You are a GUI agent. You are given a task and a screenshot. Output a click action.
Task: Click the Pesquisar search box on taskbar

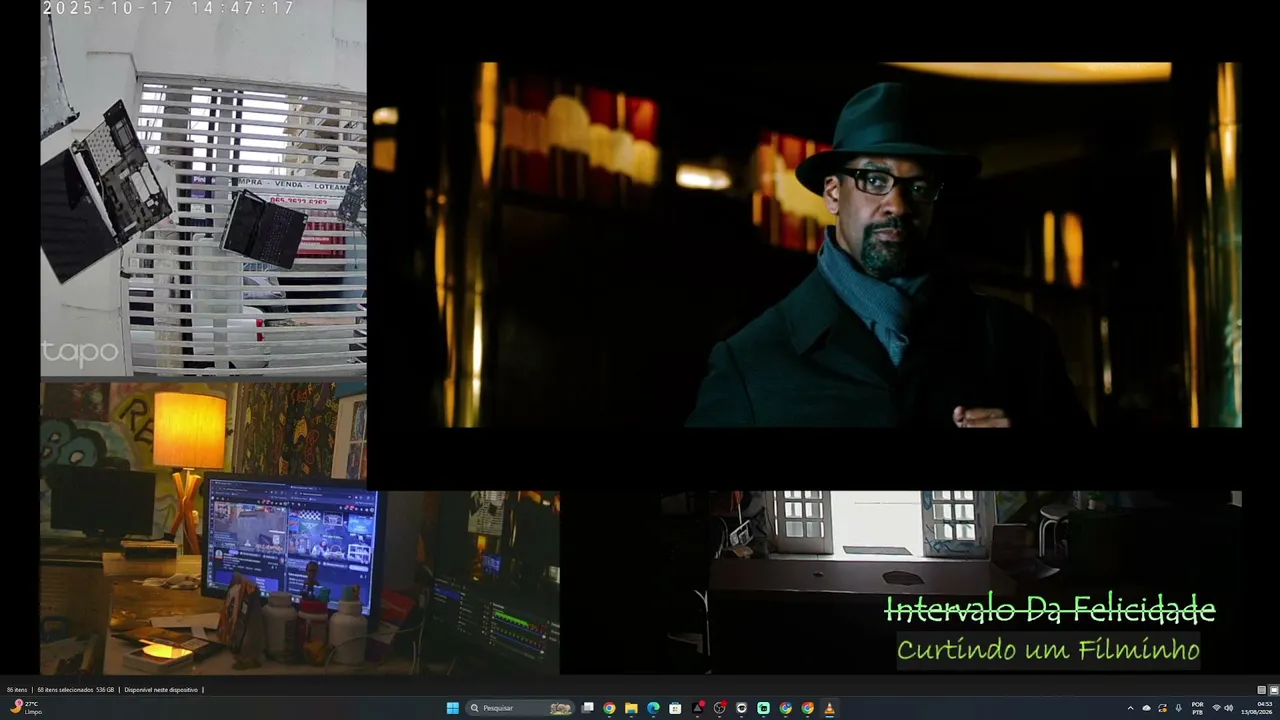pos(521,708)
